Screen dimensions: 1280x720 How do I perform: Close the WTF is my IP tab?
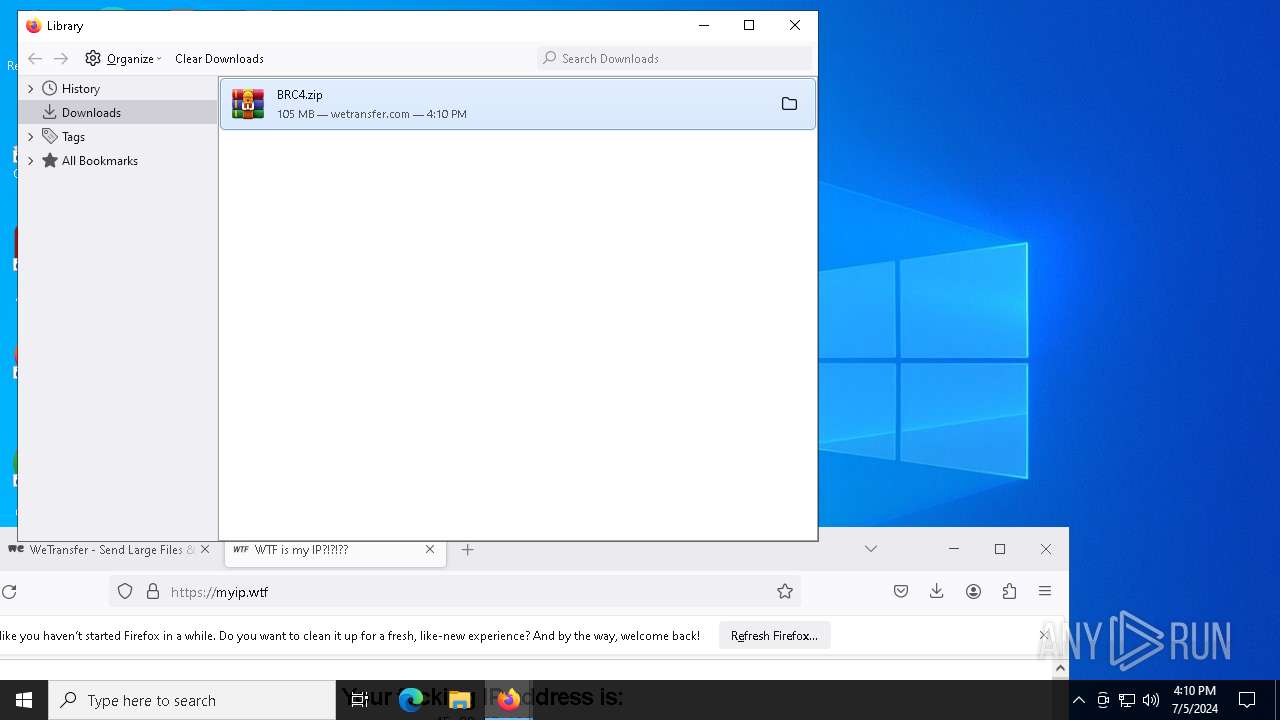[x=430, y=549]
